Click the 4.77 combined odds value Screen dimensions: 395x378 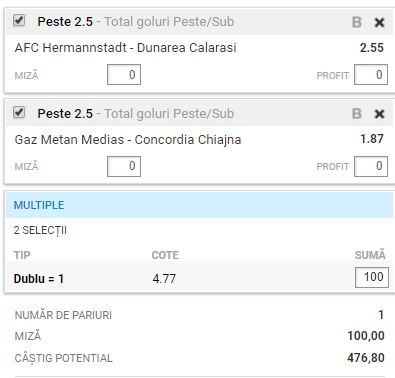point(164,278)
